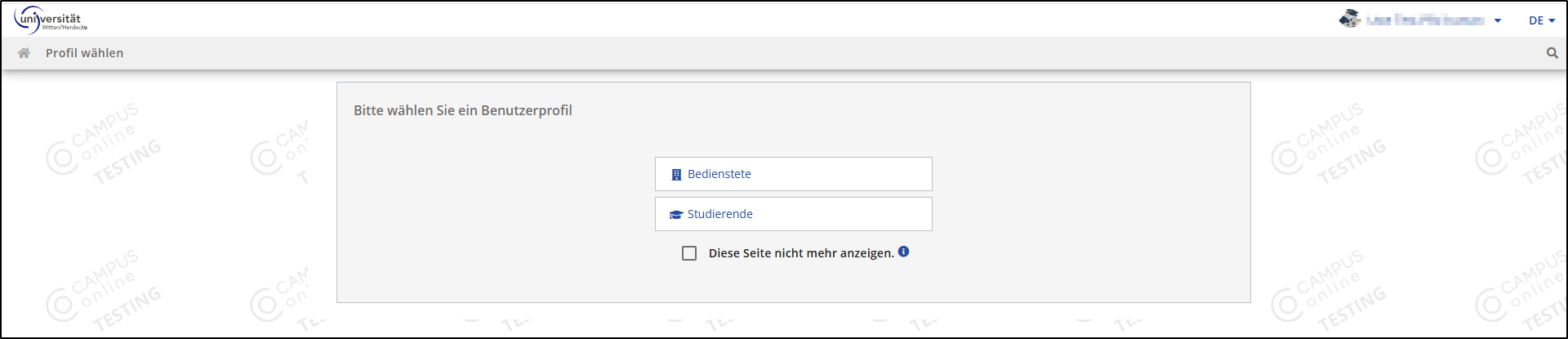
Task: Click 'Bitte wählen Sie ein Benutzerprofil' heading
Action: click(462, 110)
